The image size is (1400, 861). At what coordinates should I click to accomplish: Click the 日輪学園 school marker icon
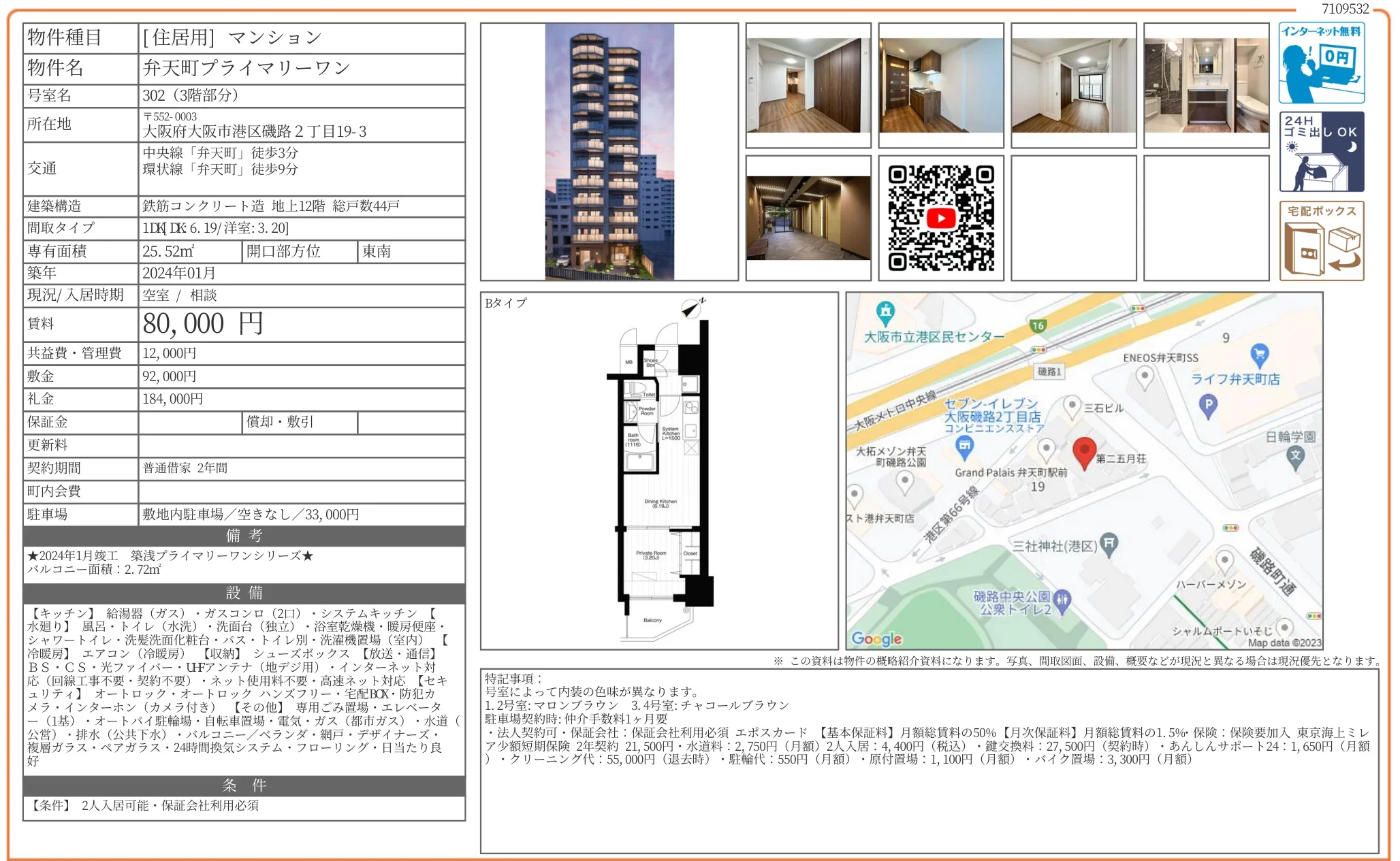coord(1295,456)
